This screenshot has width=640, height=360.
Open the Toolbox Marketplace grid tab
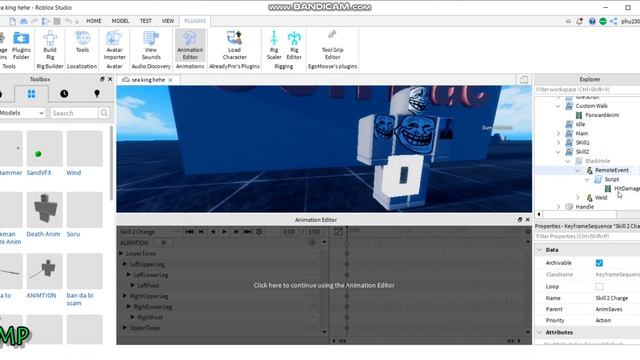pyautogui.click(x=31, y=94)
